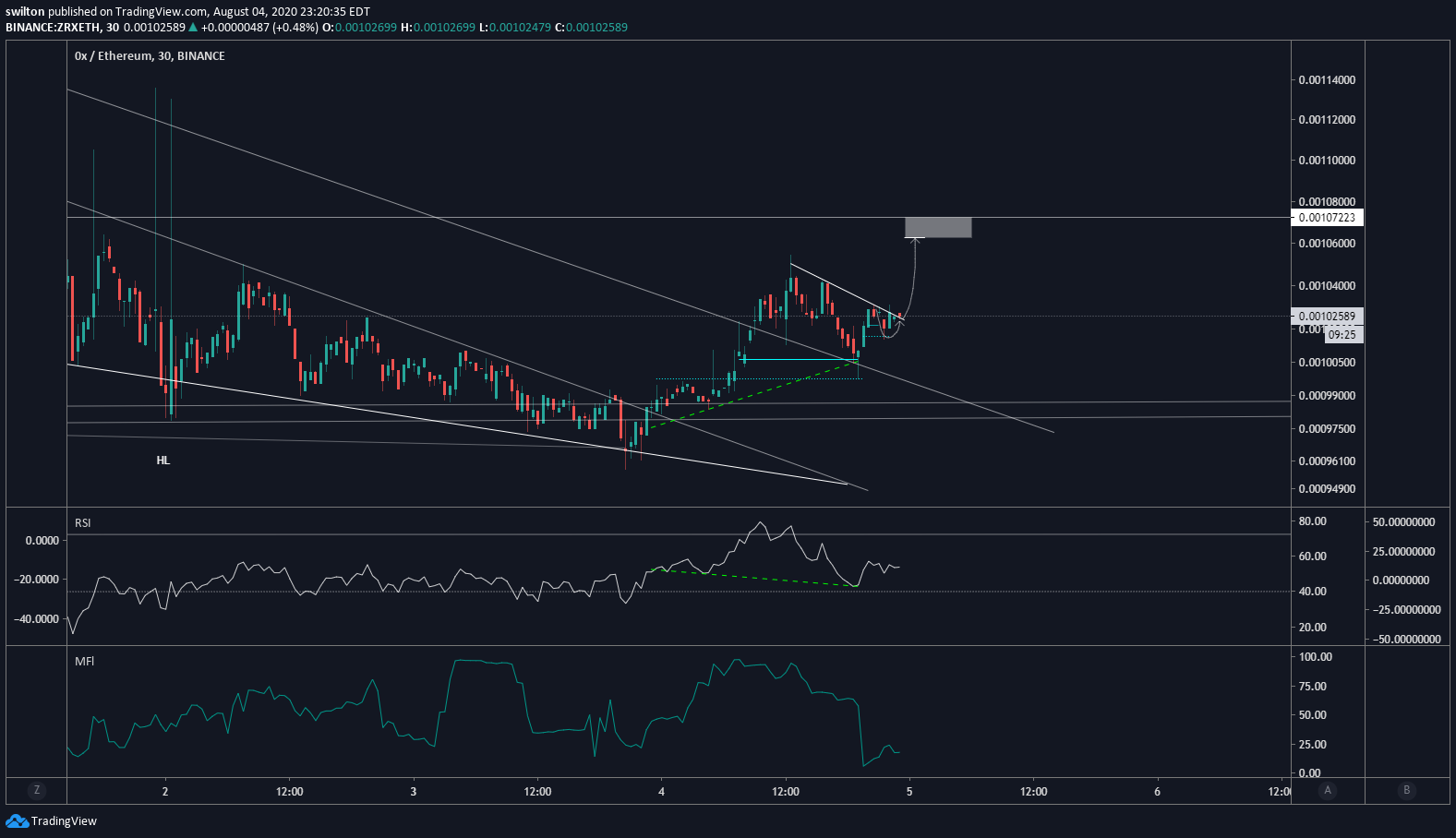Click the O: open value in the header

tap(359, 27)
